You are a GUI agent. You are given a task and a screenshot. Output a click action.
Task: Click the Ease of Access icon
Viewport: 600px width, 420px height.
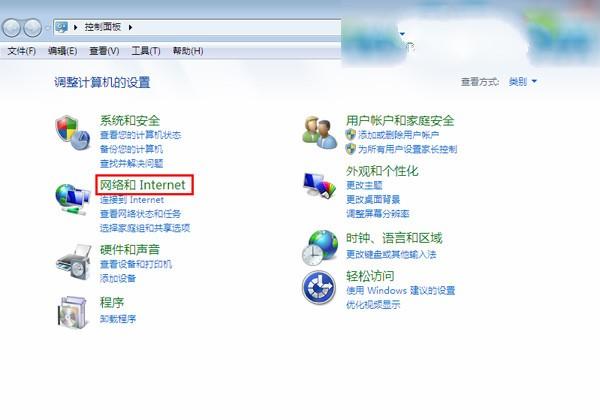pos(319,287)
